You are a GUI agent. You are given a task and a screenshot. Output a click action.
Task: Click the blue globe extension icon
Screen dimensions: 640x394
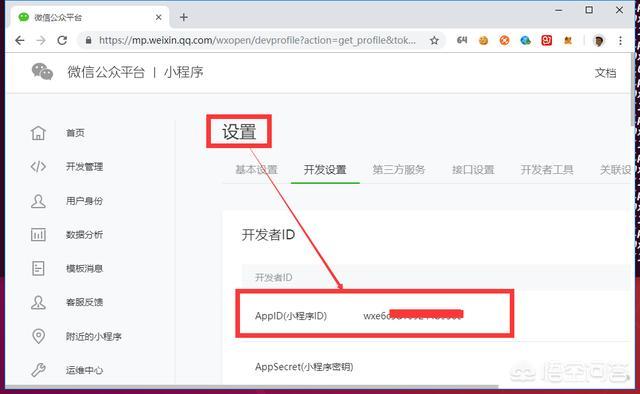point(526,40)
